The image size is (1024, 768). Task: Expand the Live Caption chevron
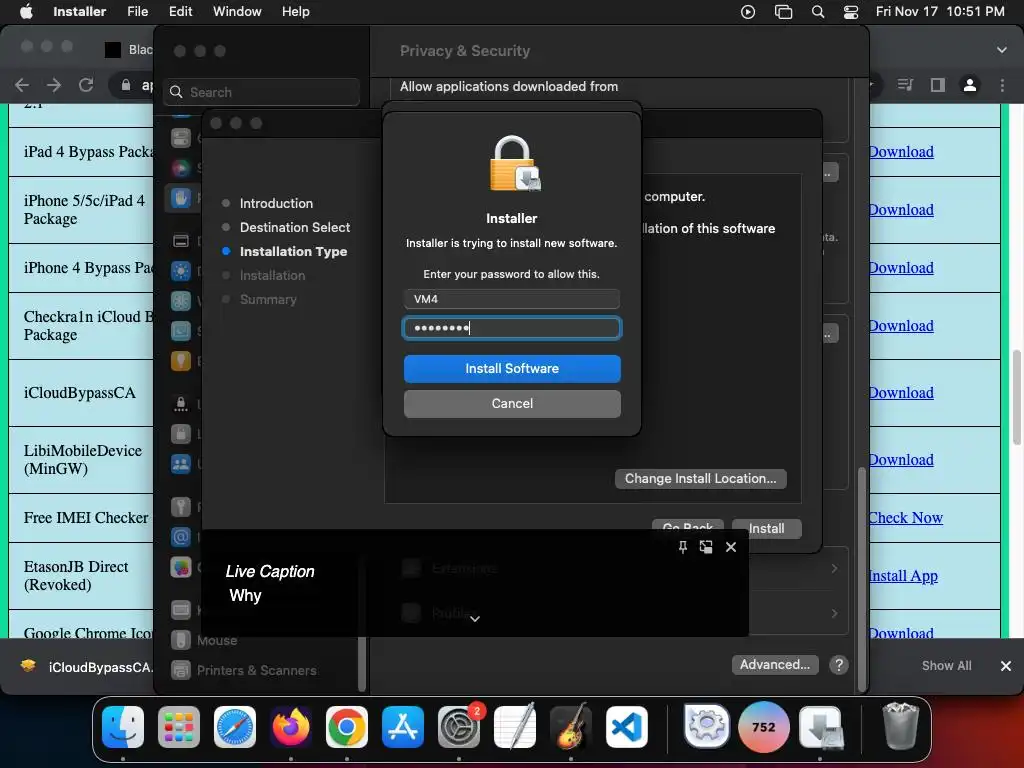click(475, 618)
